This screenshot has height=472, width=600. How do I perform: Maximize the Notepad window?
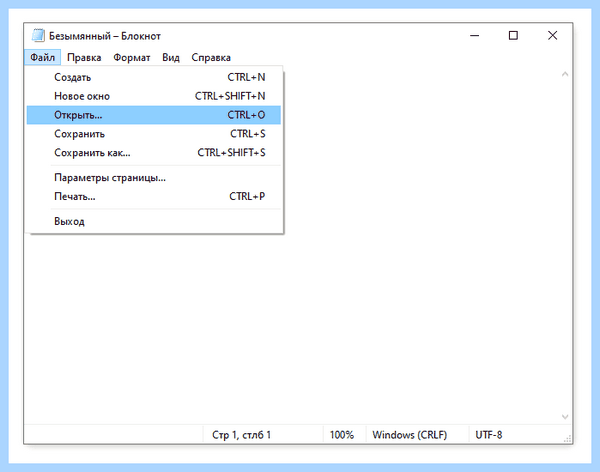[513, 36]
